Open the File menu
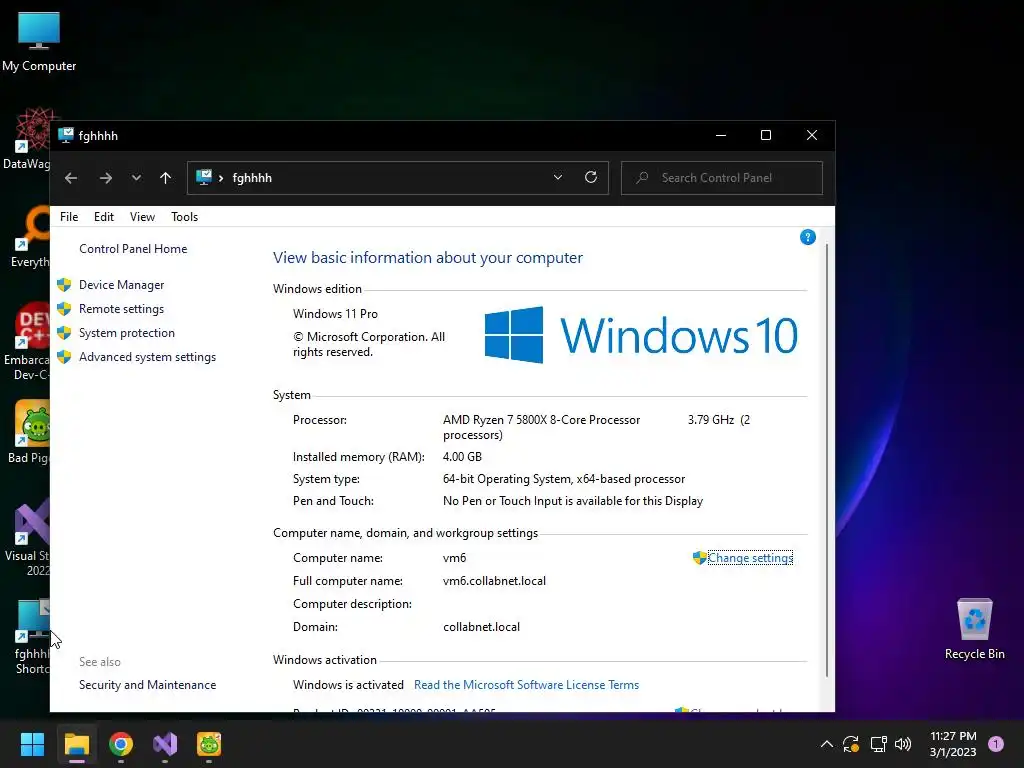The height and width of the screenshot is (768, 1024). 69,217
